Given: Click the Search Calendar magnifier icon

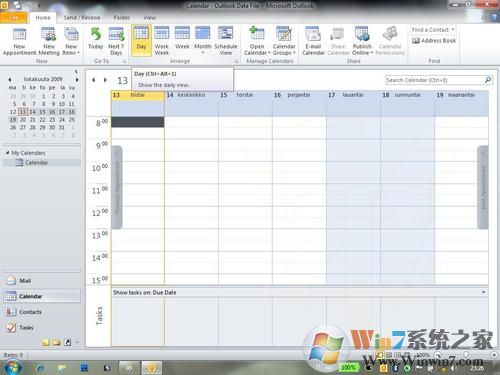Looking at the screenshot, I should pos(488,80).
